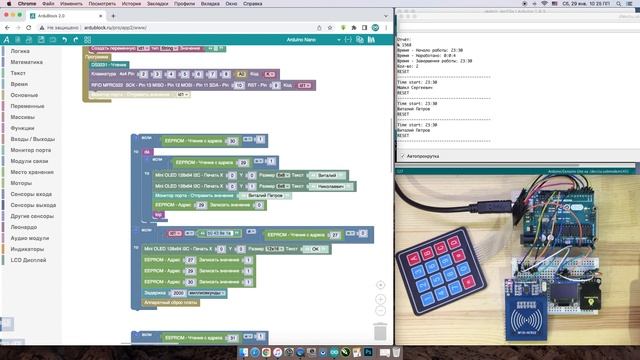The width and height of the screenshot is (640, 360).
Task: Click the ArduBlock logo icon in the toolbar
Action: tap(6, 40)
